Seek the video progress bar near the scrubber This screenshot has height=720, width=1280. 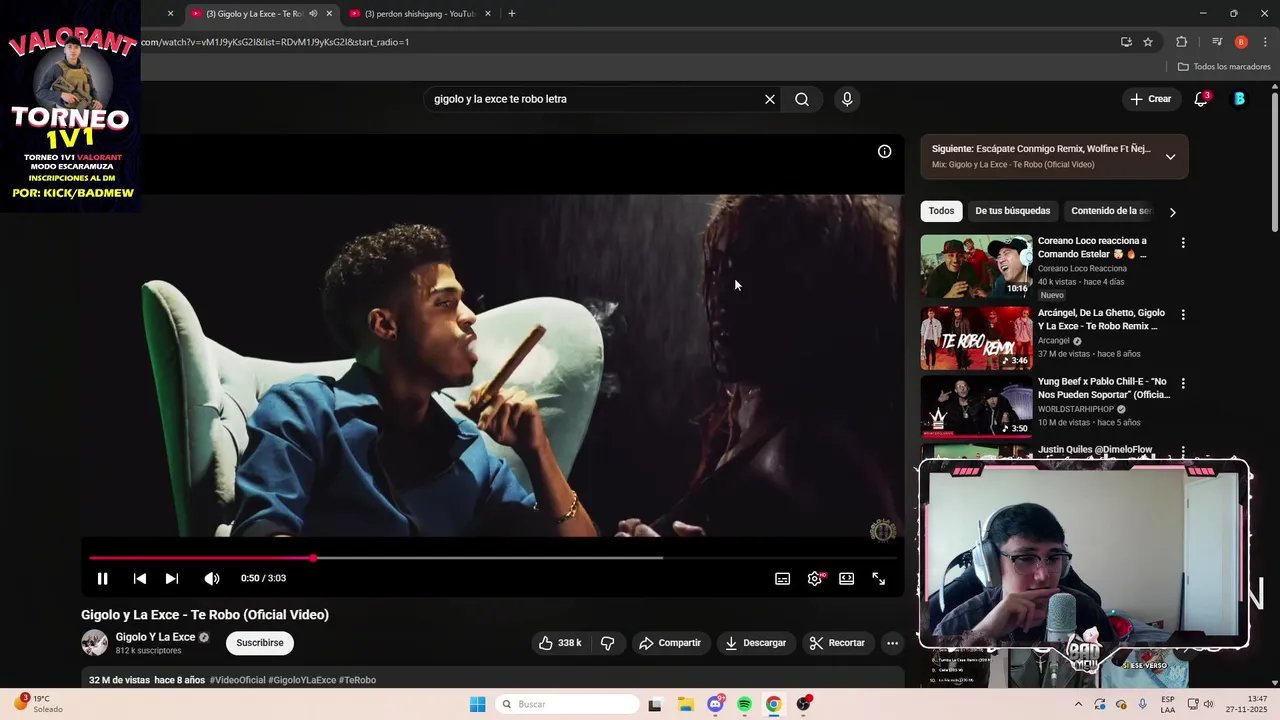point(313,557)
